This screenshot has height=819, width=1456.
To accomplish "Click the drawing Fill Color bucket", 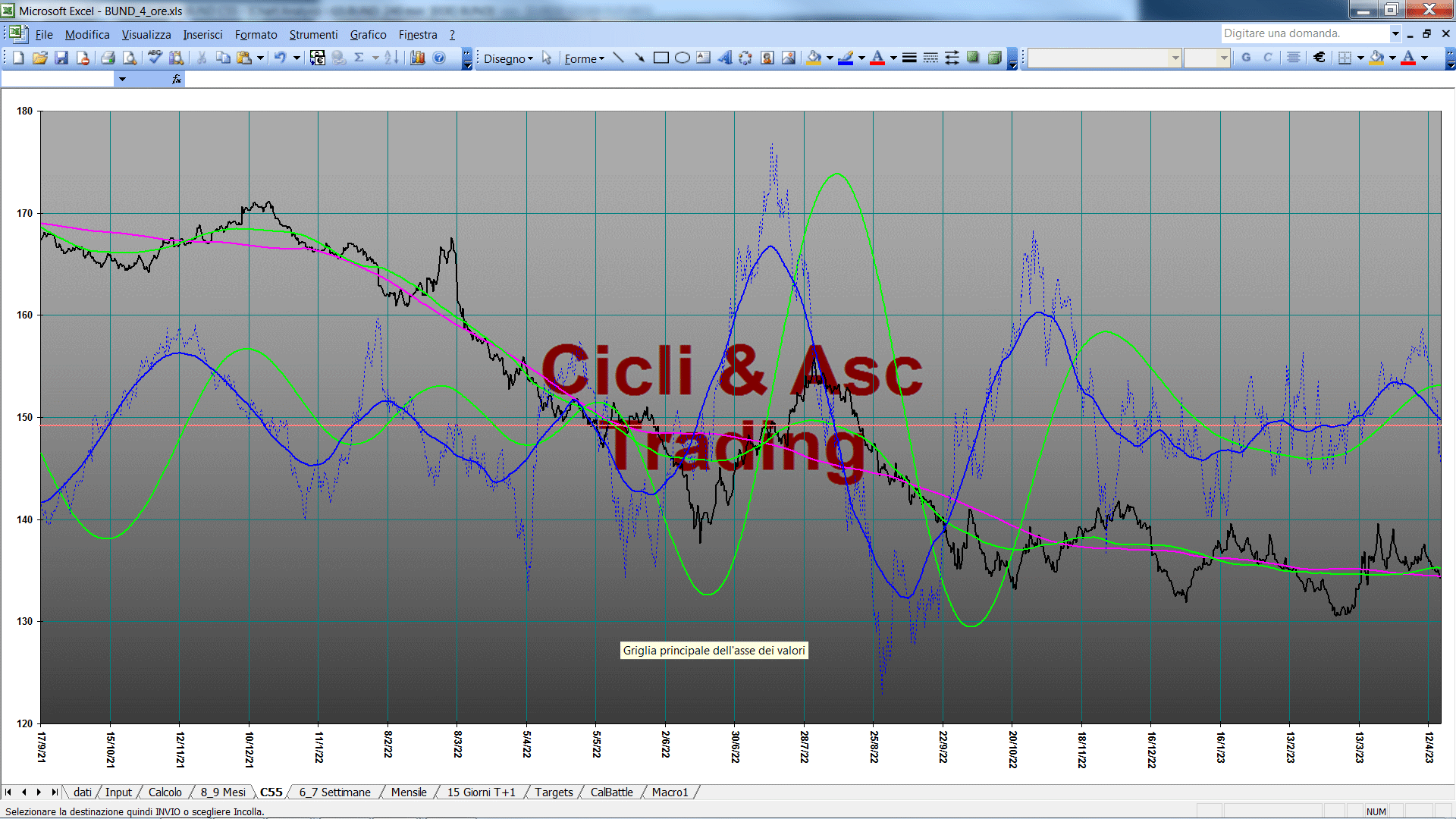I will tap(814, 58).
